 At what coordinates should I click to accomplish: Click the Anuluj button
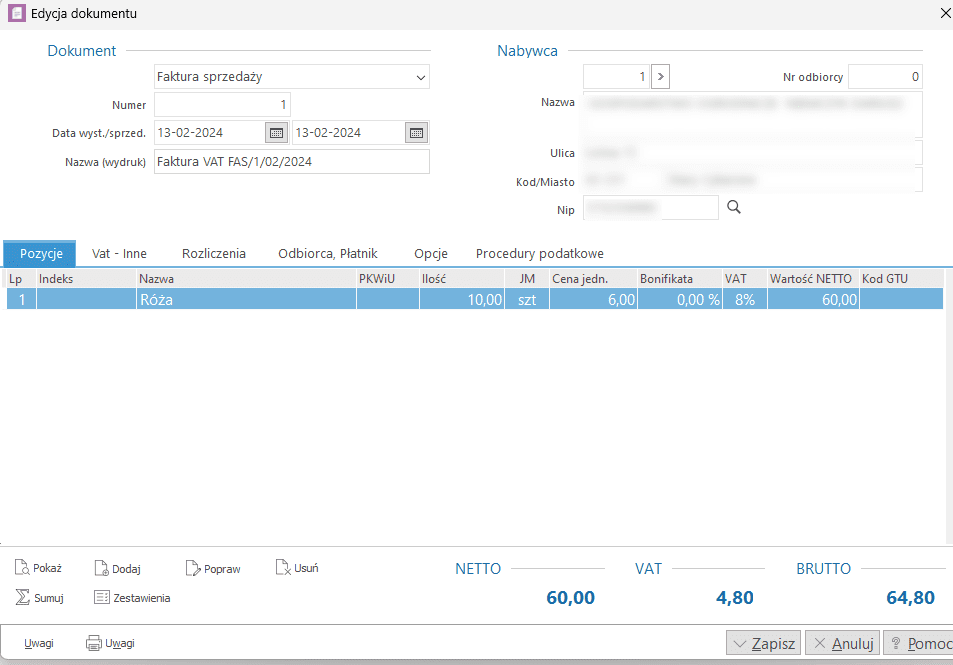(842, 643)
